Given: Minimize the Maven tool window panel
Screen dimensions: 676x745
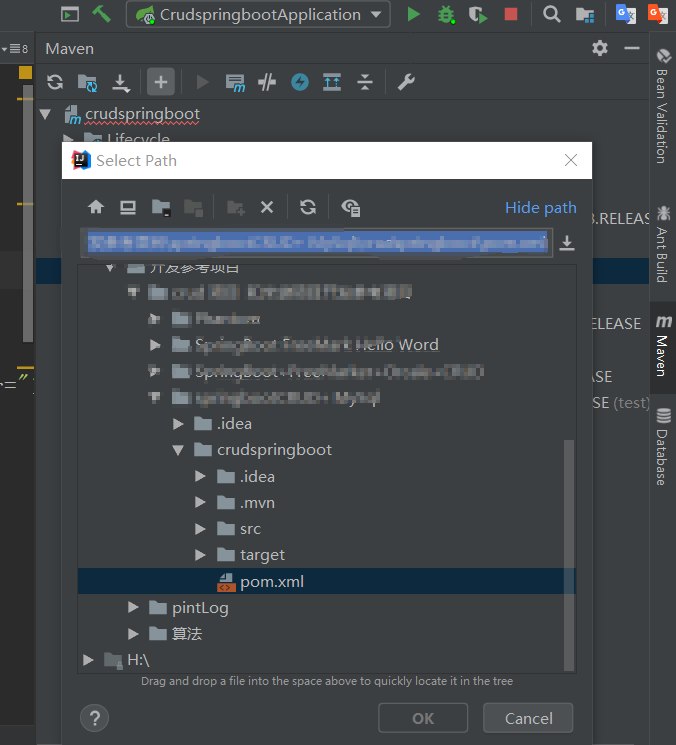Looking at the screenshot, I should click(x=632, y=48).
